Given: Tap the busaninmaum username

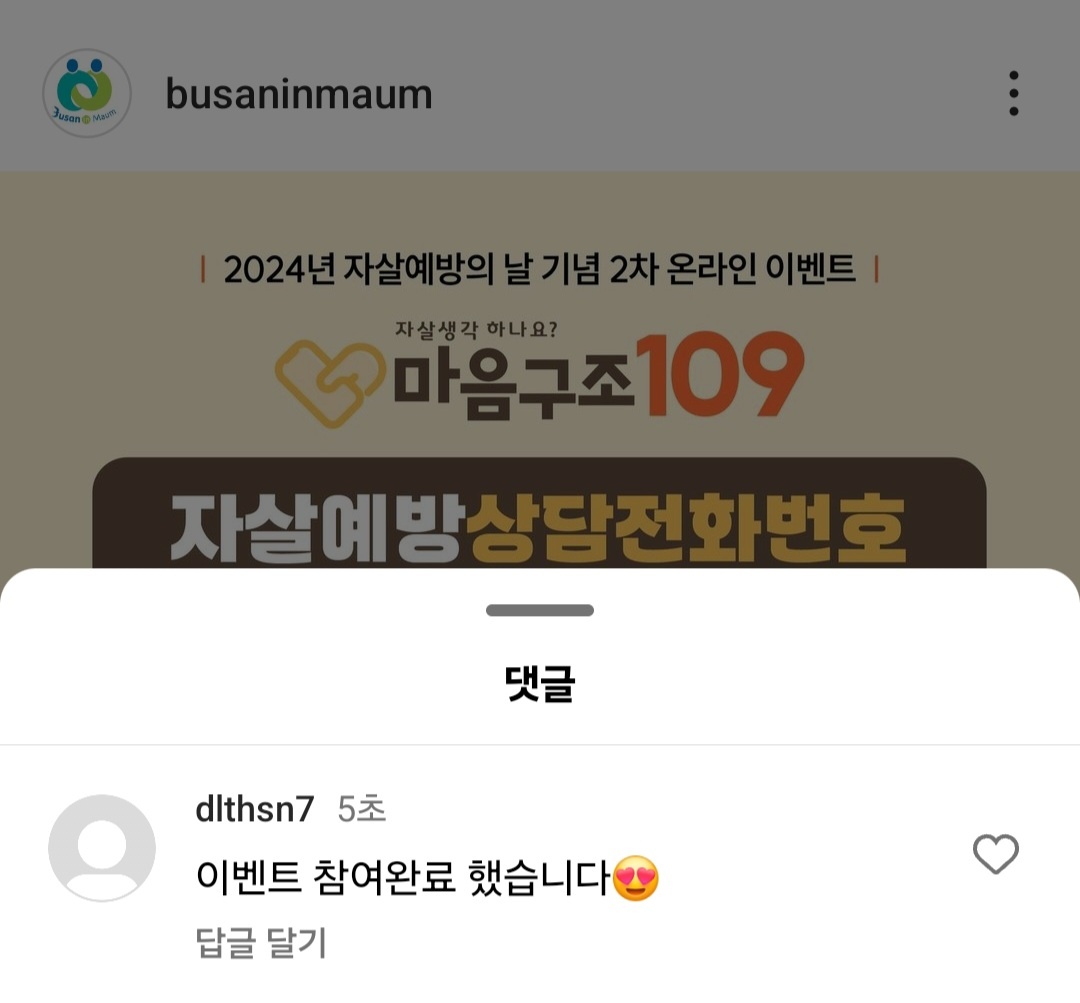Looking at the screenshot, I should [299, 94].
